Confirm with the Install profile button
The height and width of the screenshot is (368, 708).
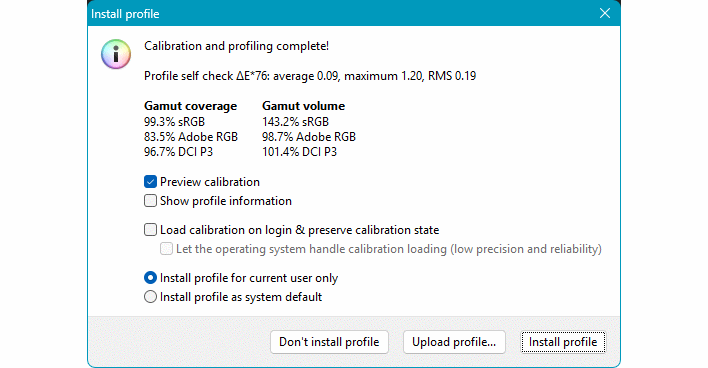(x=563, y=342)
